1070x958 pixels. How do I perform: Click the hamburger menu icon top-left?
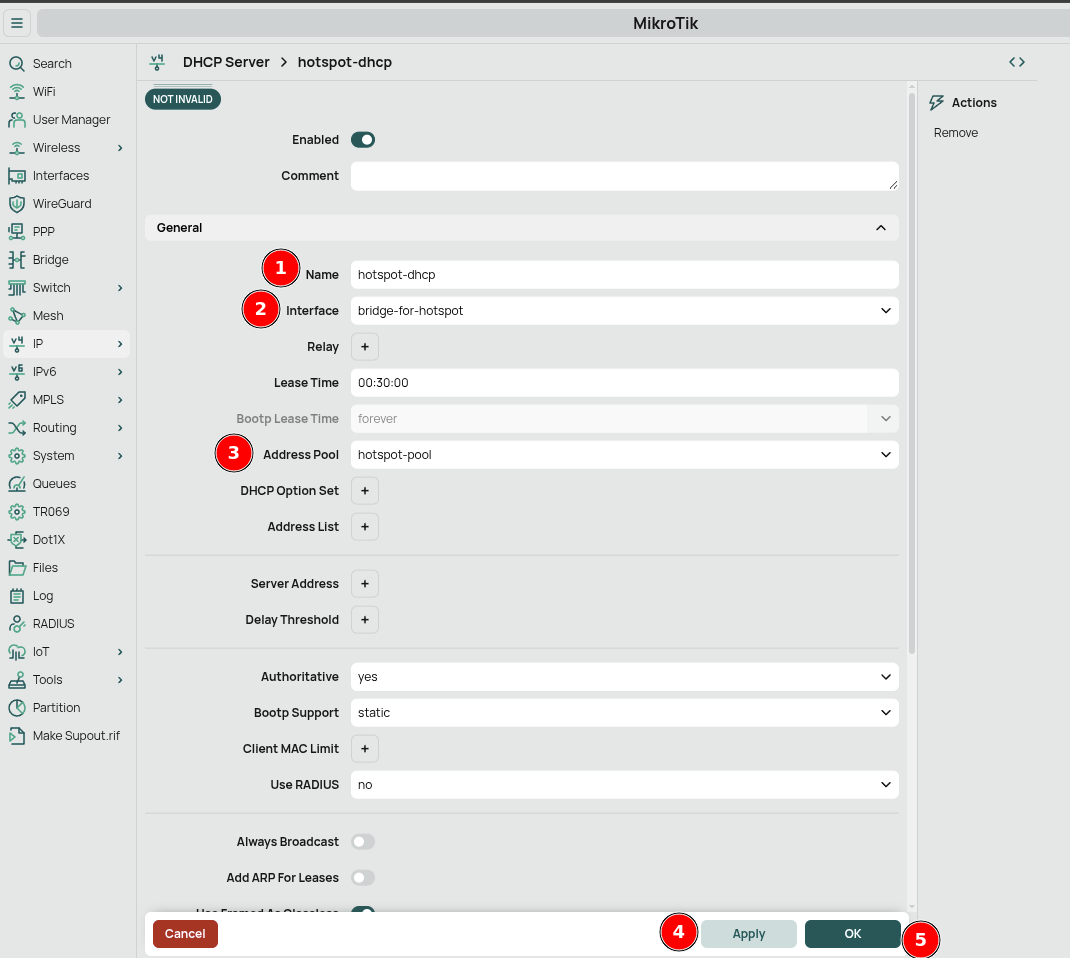click(17, 23)
